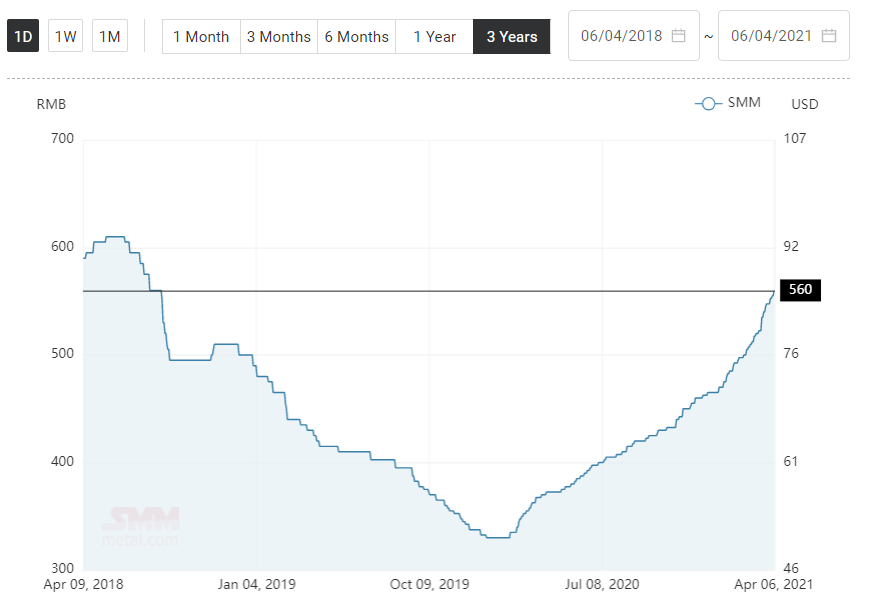Click the Oct 09, 2019 axis label

(x=429, y=585)
